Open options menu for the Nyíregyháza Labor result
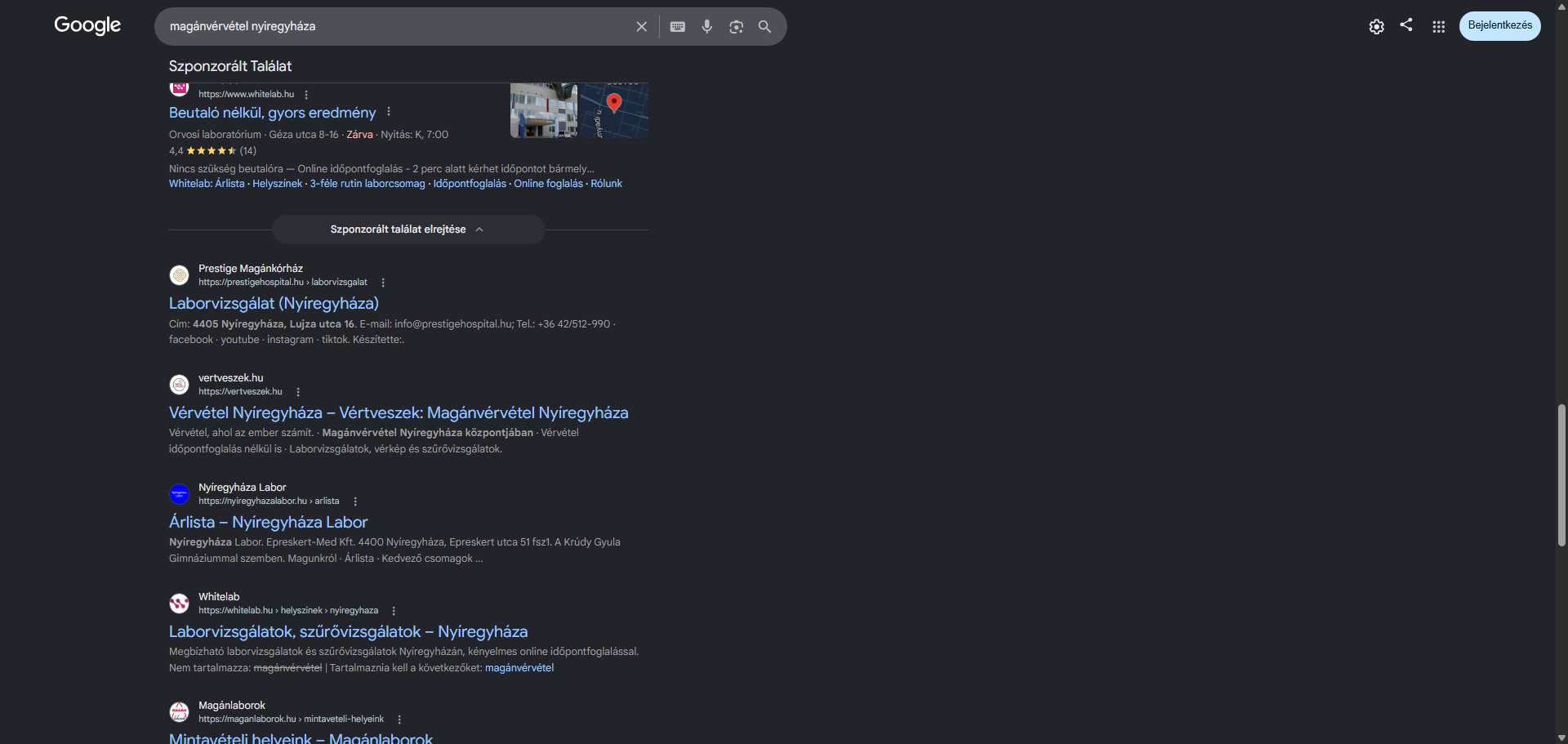This screenshot has height=744, width=1568. click(355, 501)
